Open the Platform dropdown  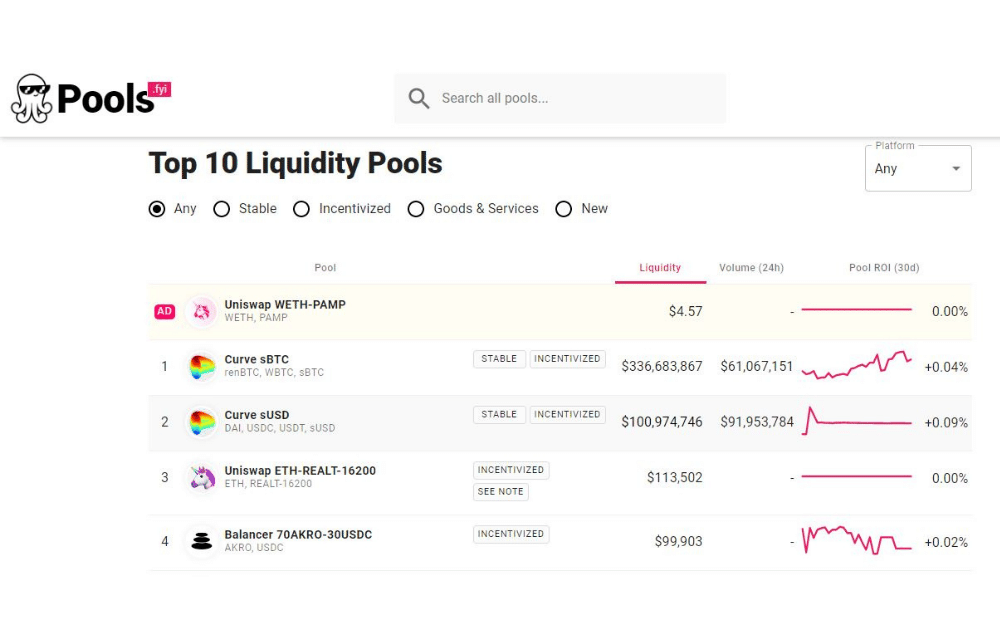[x=918, y=168]
